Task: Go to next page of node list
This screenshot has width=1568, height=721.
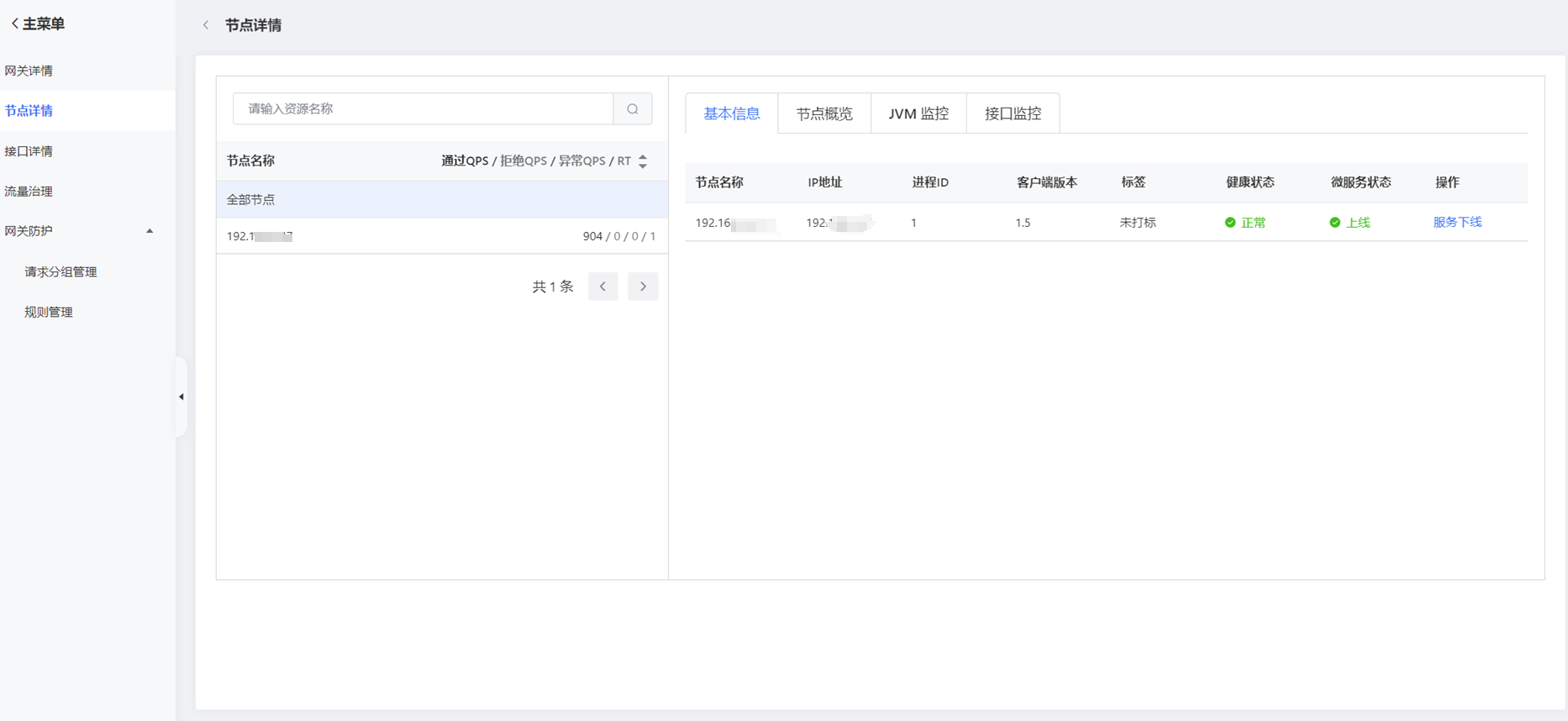Action: pos(643,287)
